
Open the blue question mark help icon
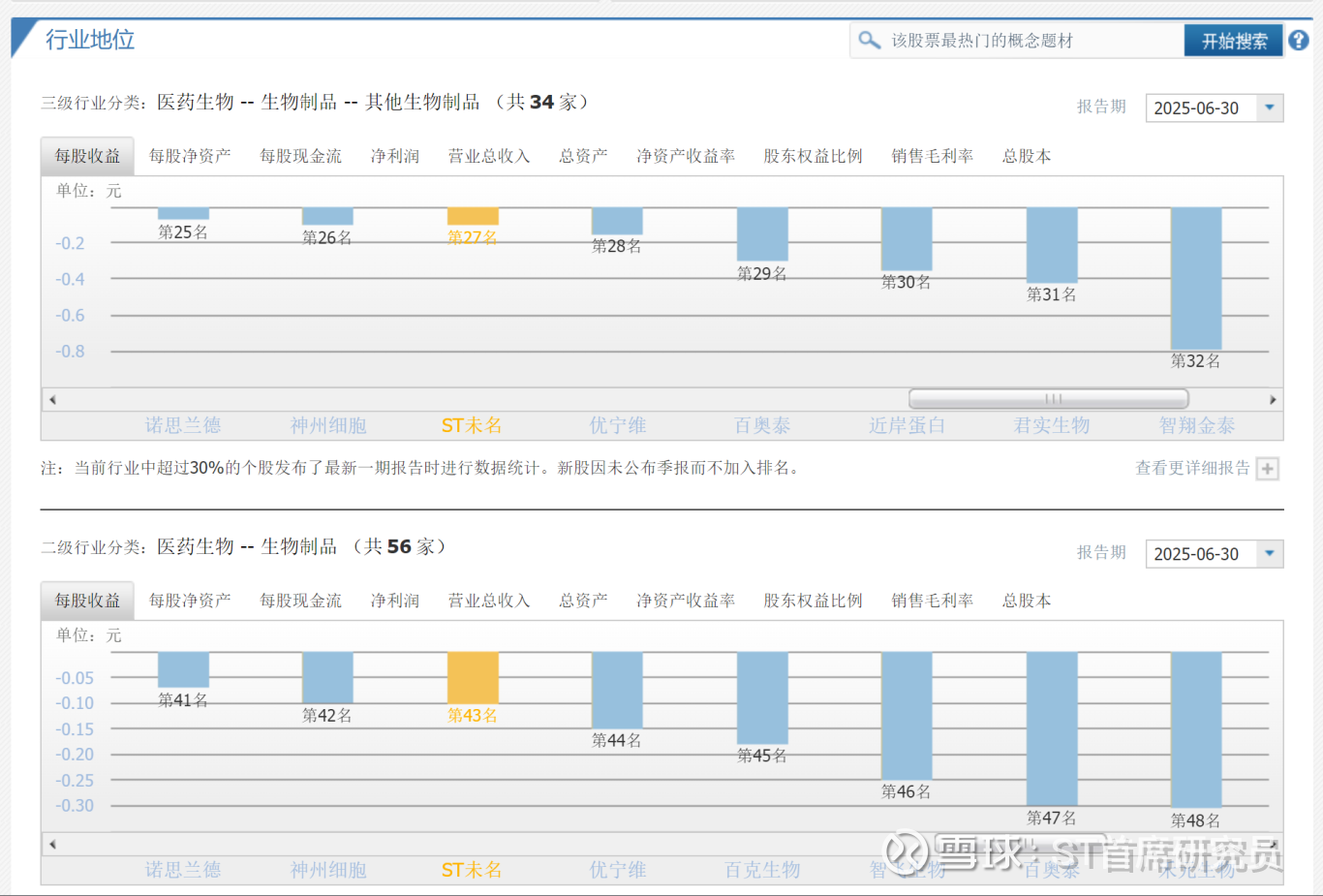point(1299,41)
